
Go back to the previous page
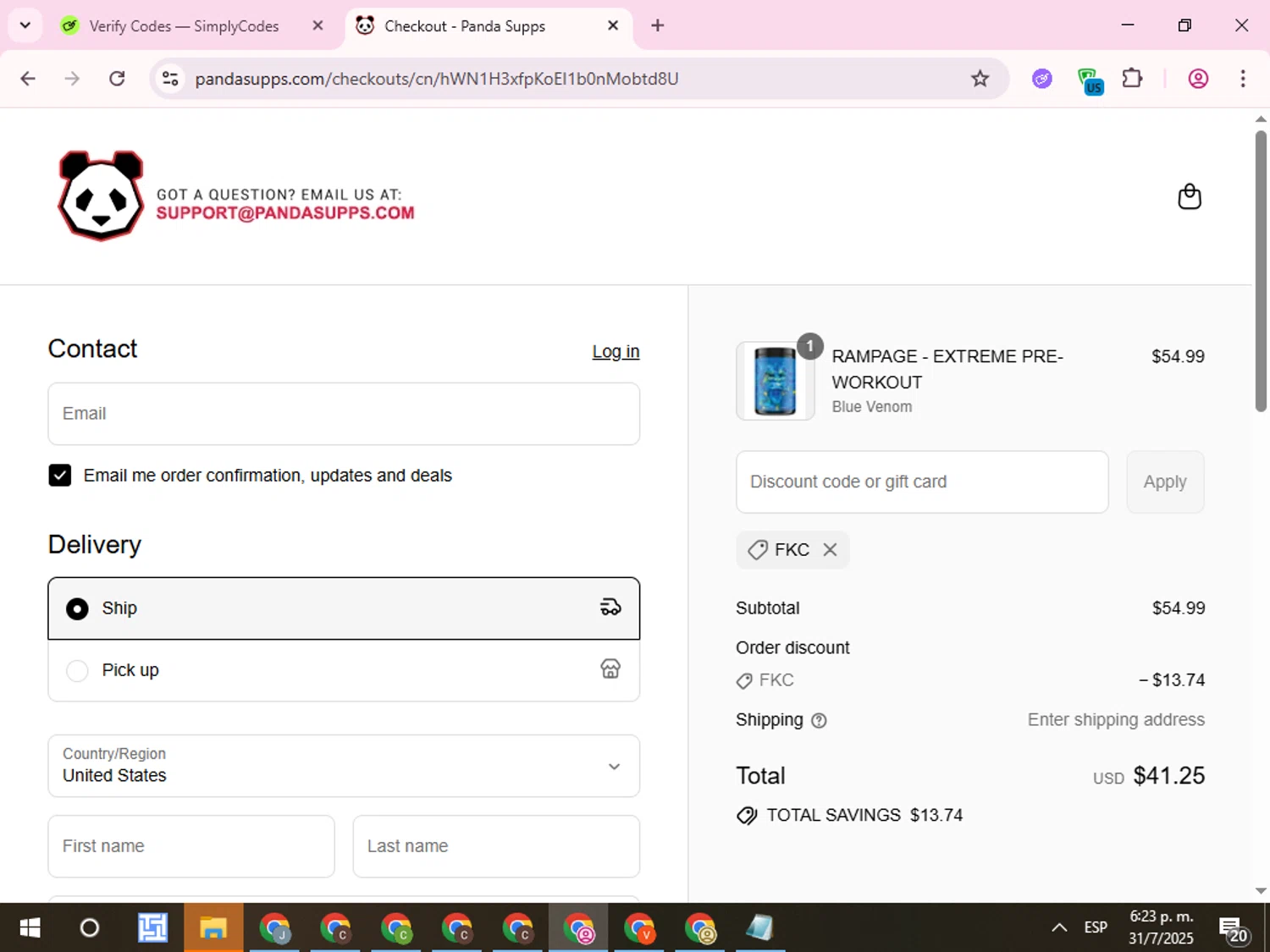(28, 79)
